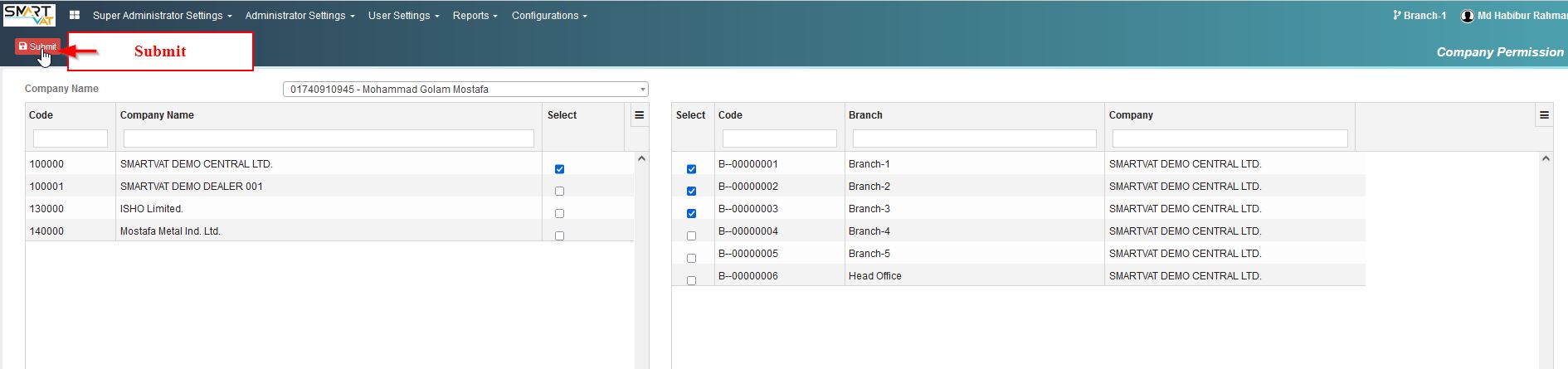Viewport: 1568px width, 369px height.
Task: Uncheck SMARTVAT DEMO CENTRAL LTD. company checkbox
Action: click(559, 169)
